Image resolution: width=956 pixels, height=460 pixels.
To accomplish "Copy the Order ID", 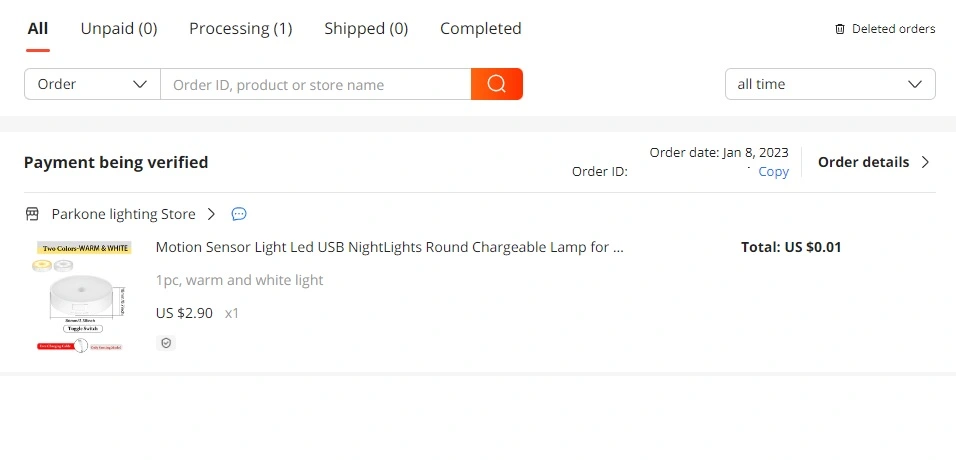I will tap(773, 172).
